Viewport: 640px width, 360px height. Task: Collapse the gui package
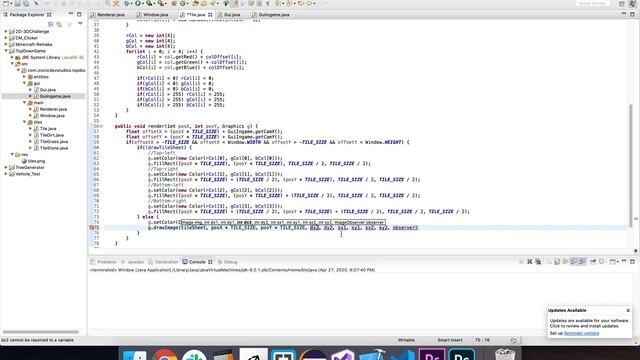point(24,83)
